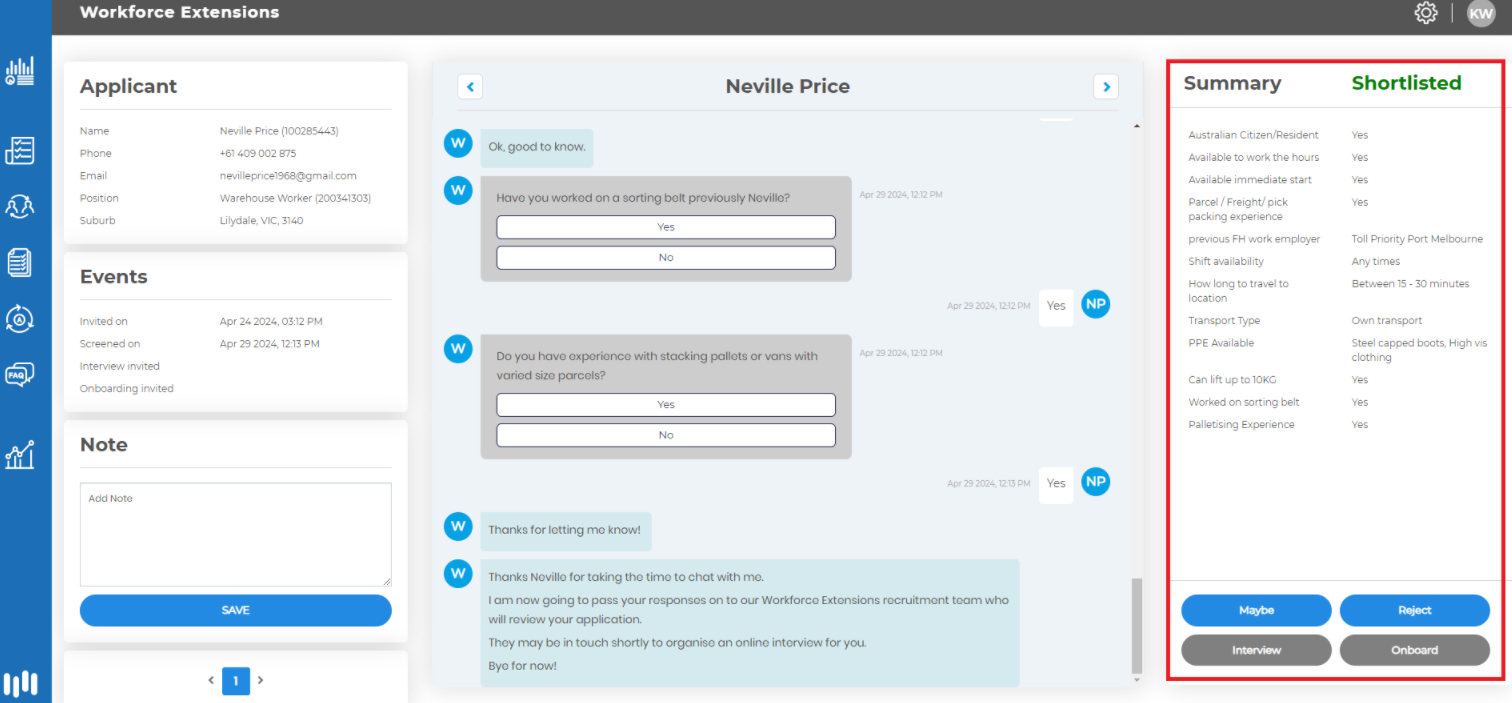Select page 1 in pagination
This screenshot has width=1512, height=703.
point(236,681)
